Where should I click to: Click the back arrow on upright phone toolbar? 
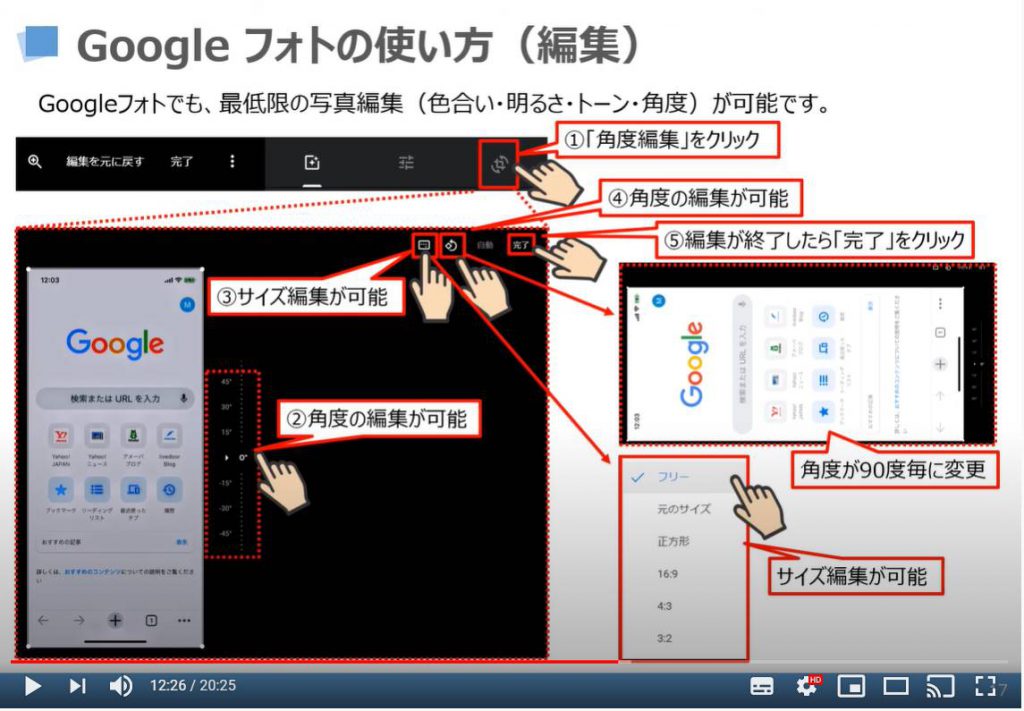43,620
